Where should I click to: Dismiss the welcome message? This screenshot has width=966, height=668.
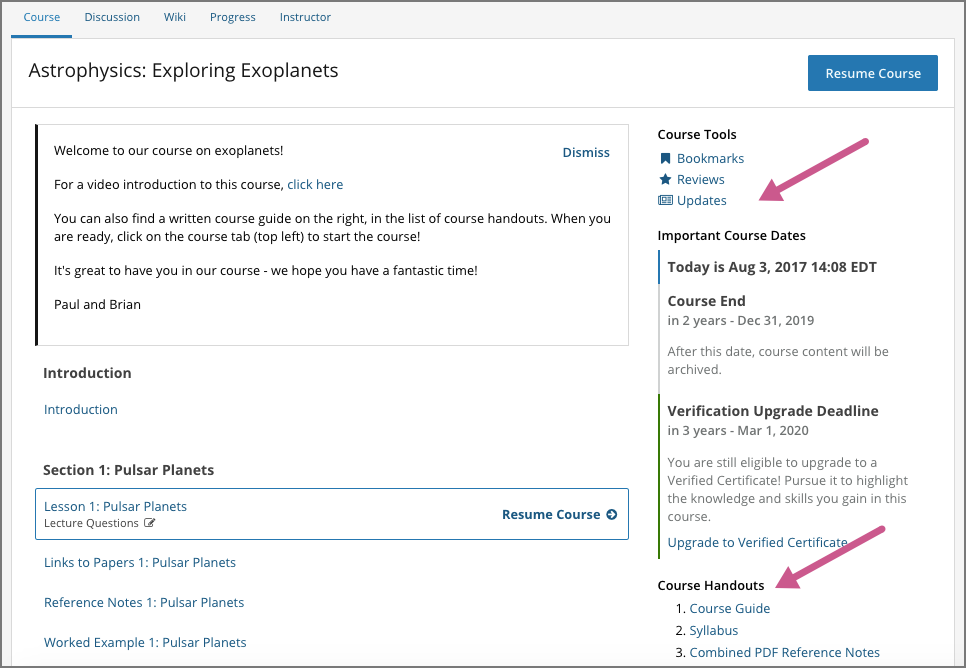coord(586,152)
